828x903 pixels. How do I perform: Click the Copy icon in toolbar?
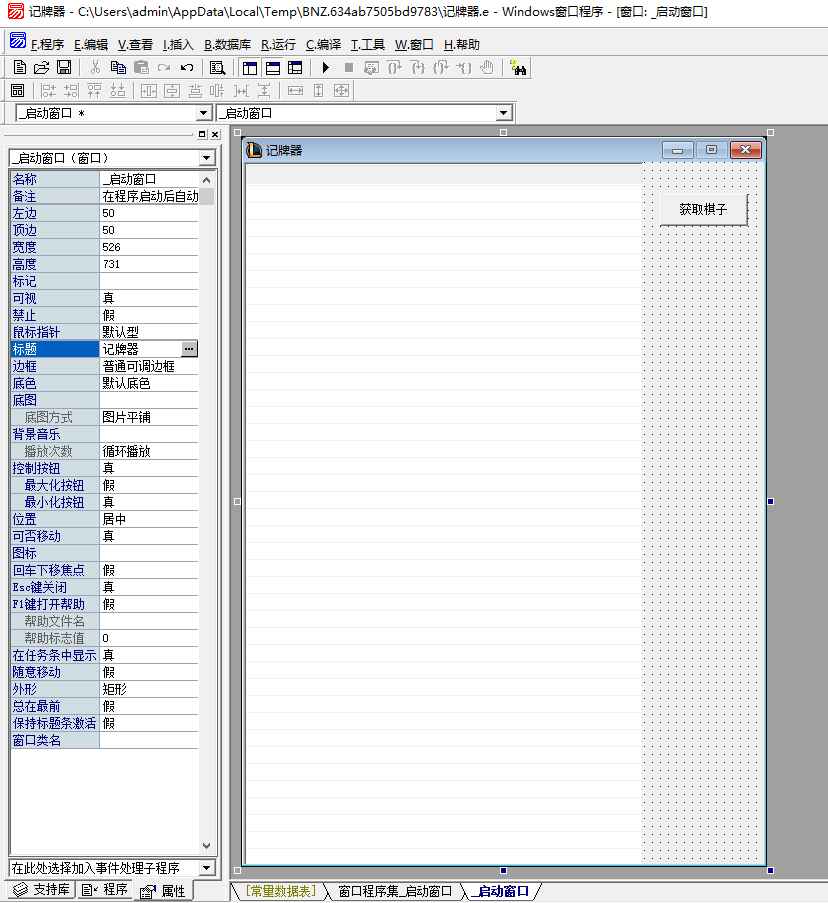coord(118,67)
